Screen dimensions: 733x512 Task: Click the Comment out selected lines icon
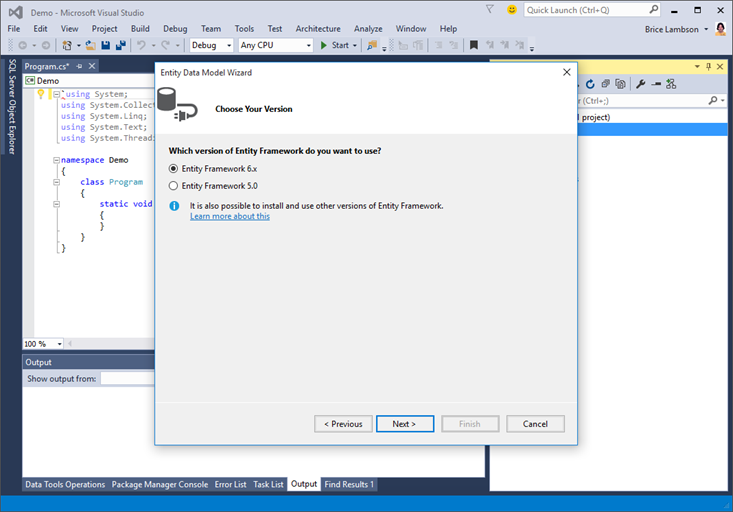pos(438,45)
